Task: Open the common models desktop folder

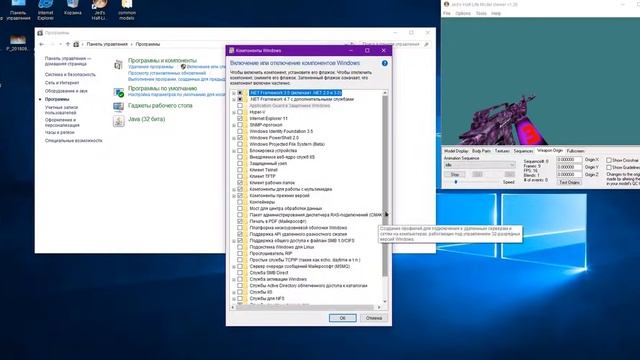Action: (x=127, y=9)
